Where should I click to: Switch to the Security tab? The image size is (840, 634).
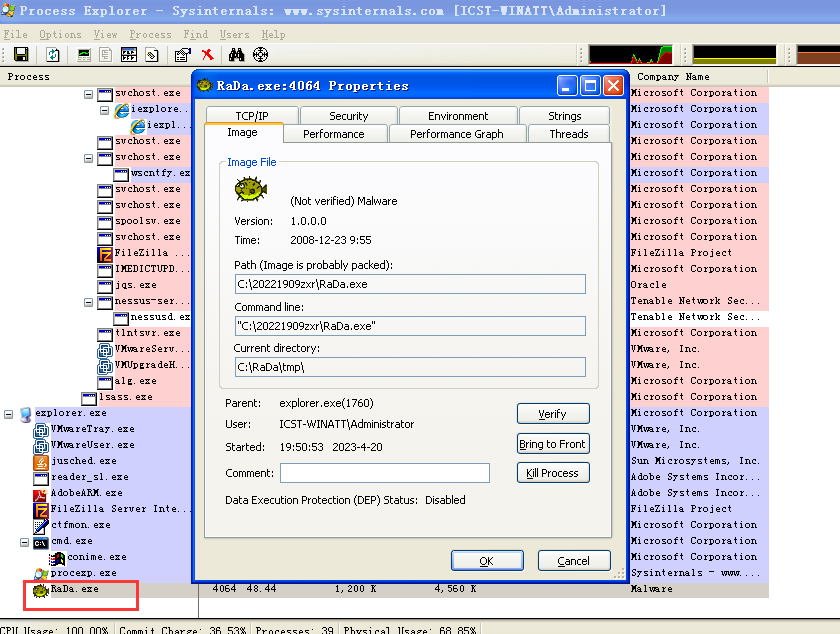[x=349, y=116]
